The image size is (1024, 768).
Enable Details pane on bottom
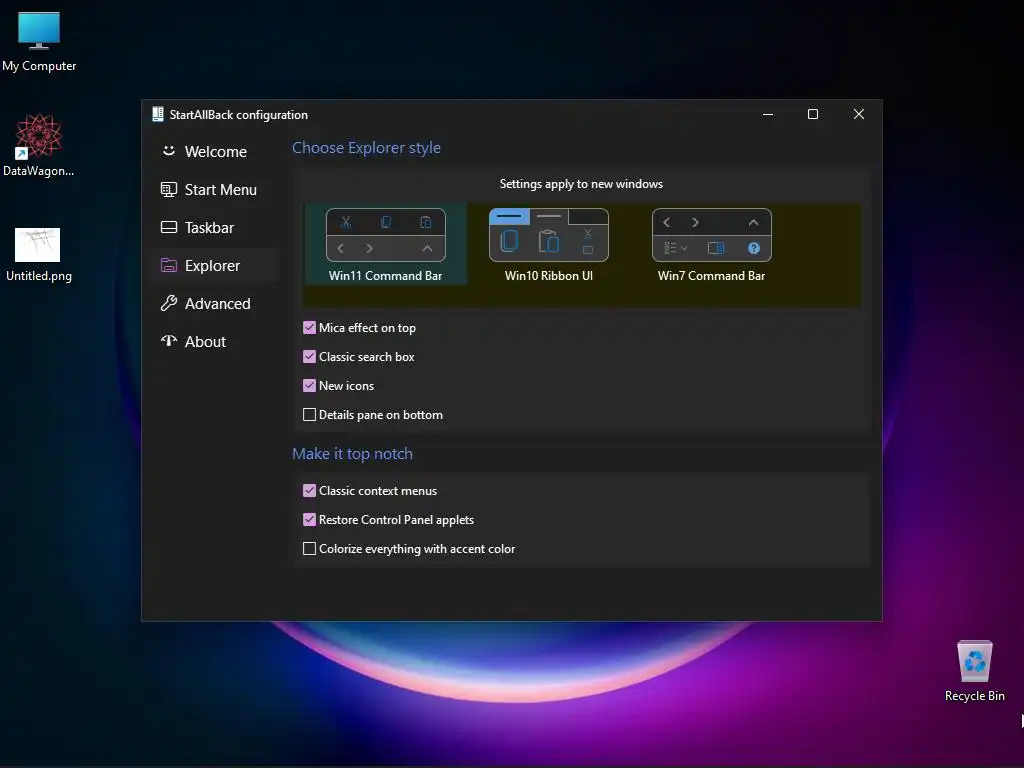tap(310, 415)
